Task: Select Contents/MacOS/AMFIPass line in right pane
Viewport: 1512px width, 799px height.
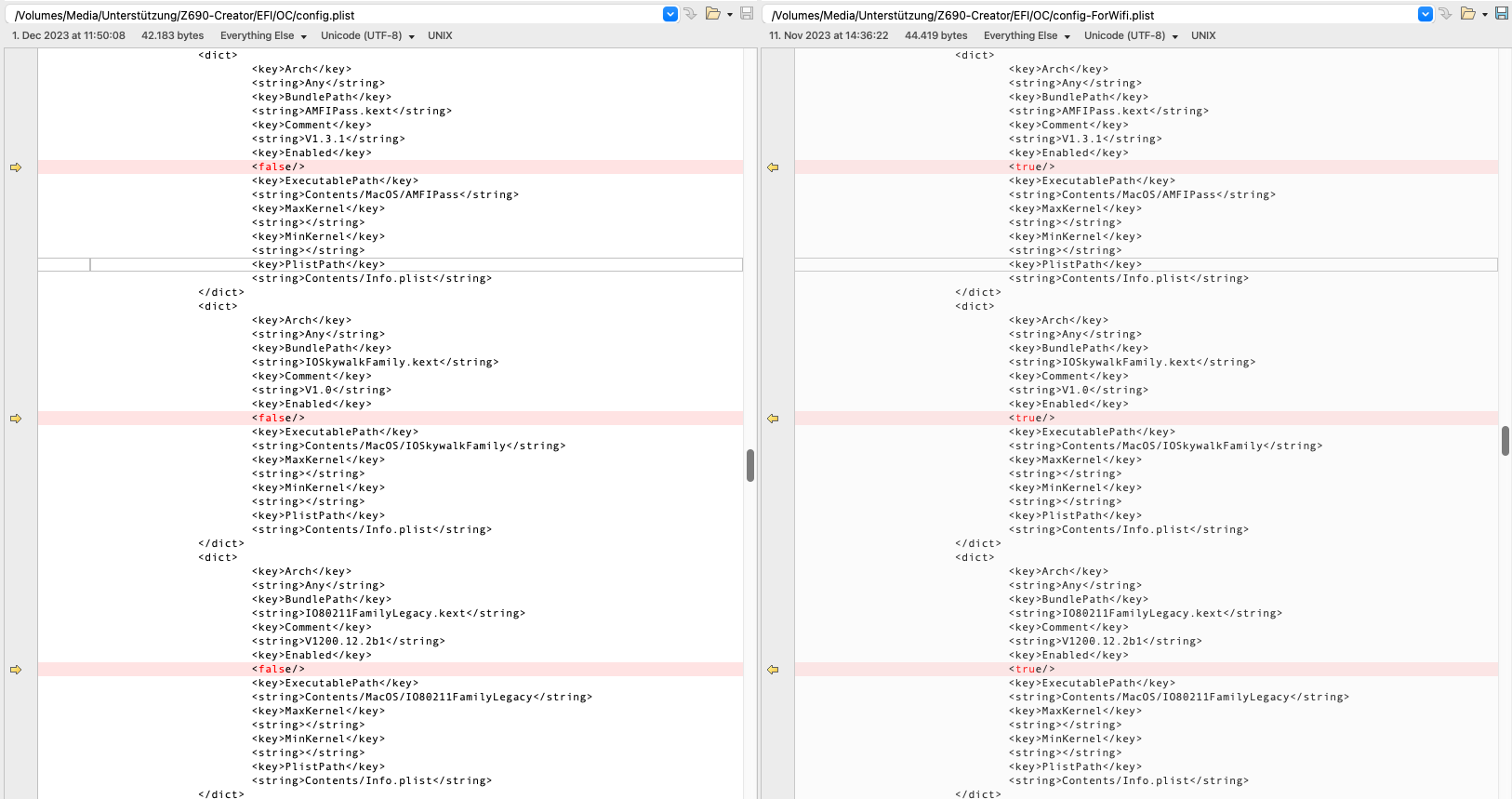Action: (x=1142, y=195)
